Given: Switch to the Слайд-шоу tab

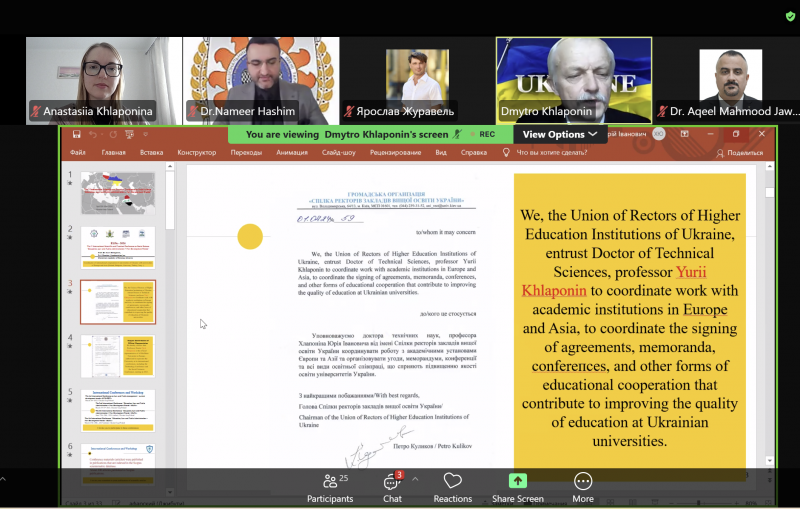Looking at the screenshot, I should tap(334, 153).
